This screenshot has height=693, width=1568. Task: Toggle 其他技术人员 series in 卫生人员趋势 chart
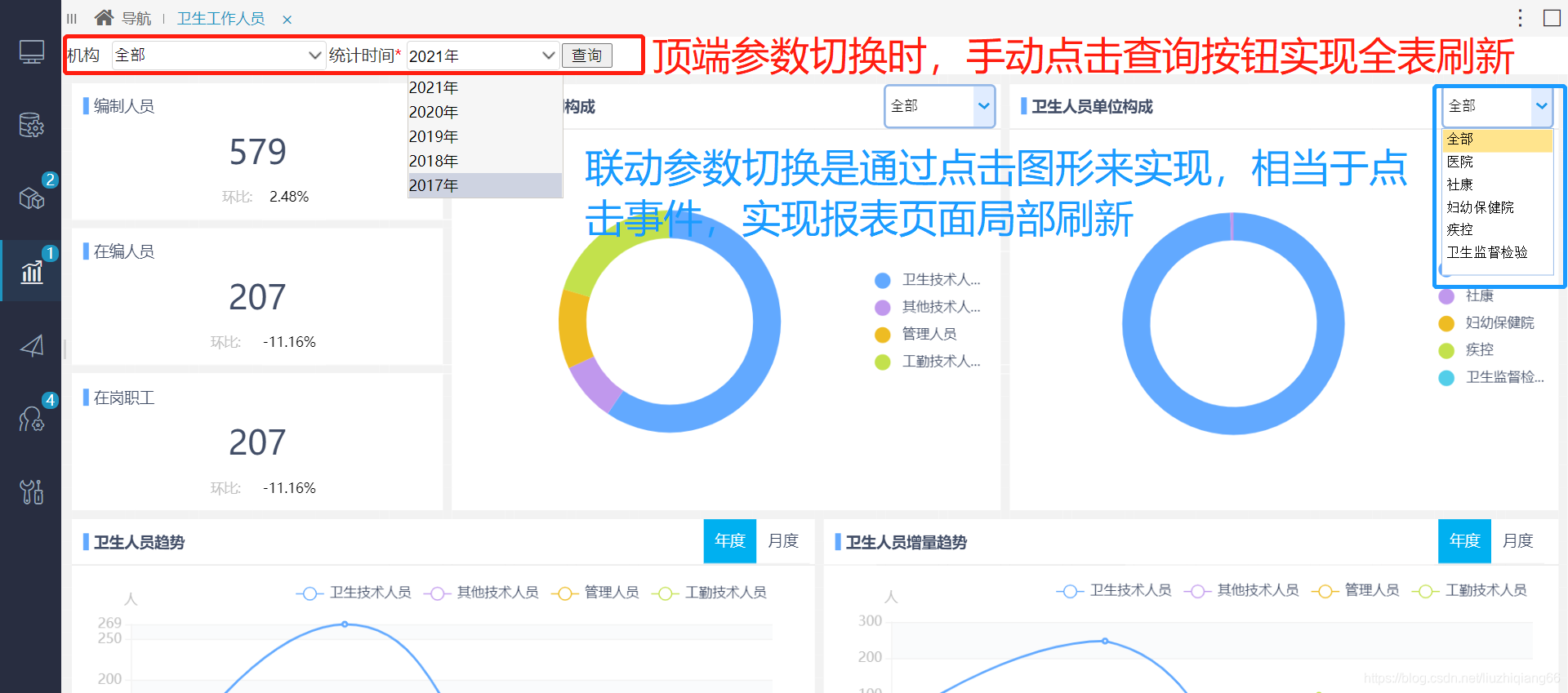point(481,593)
